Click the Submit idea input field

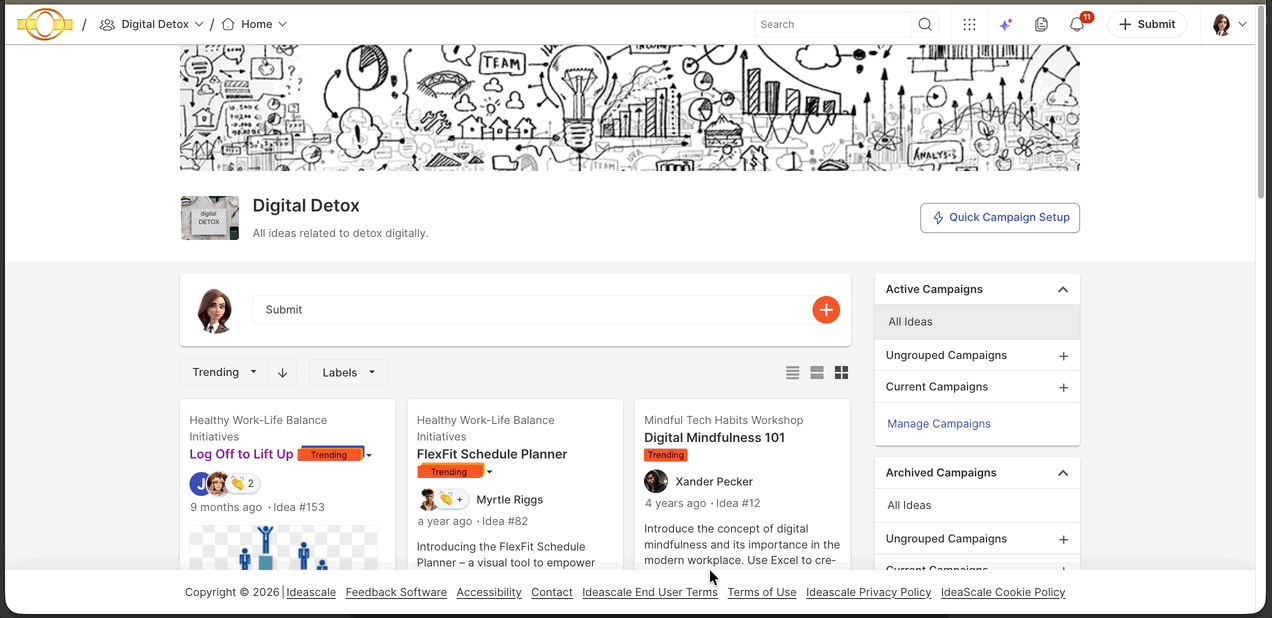530,310
